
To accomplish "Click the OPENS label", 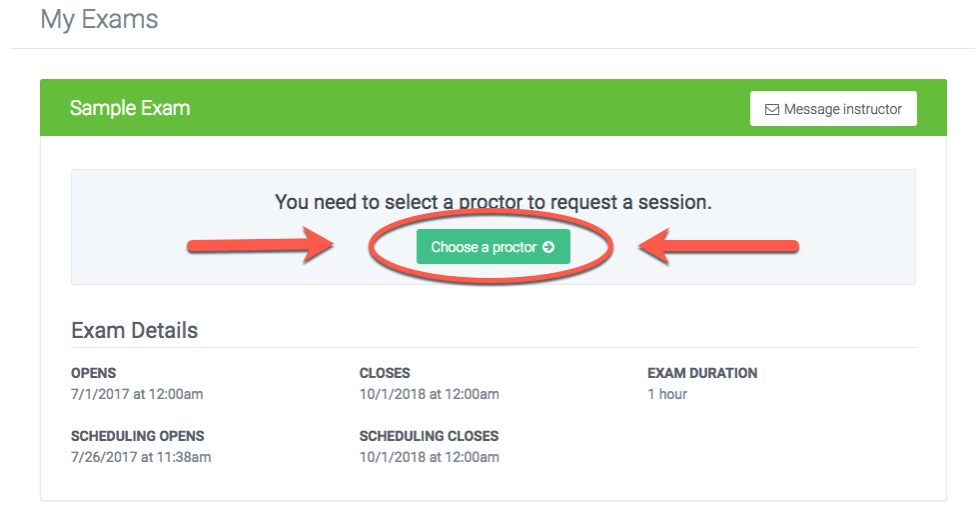I will [x=94, y=373].
